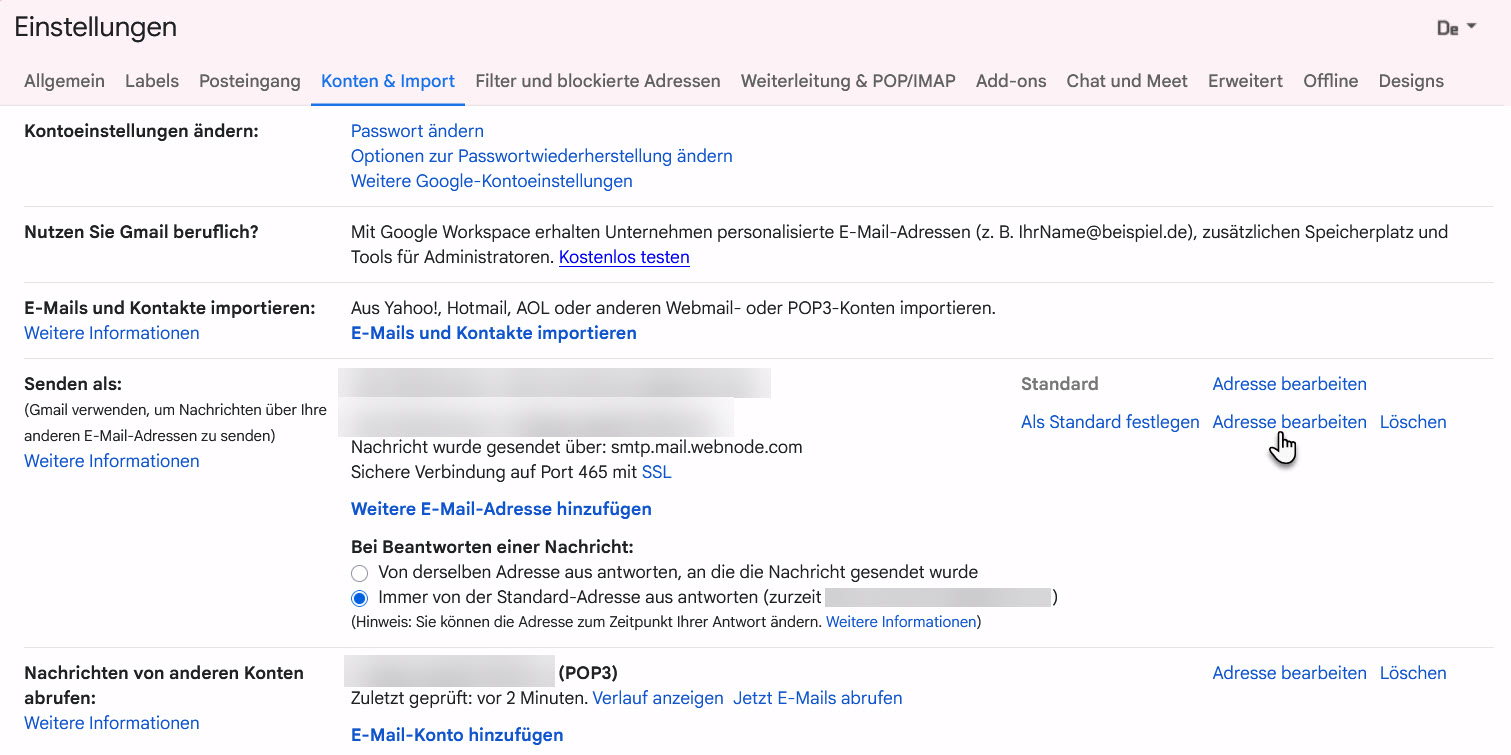Select always reply from Standard-Adresse option
This screenshot has height=755, width=1511.
click(359, 598)
